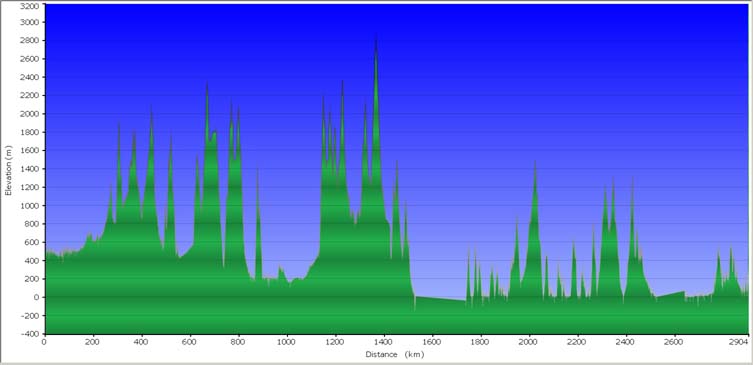The image size is (753, 365).
Task: Click the peak tip near 670 km distance
Action: [x=207, y=85]
